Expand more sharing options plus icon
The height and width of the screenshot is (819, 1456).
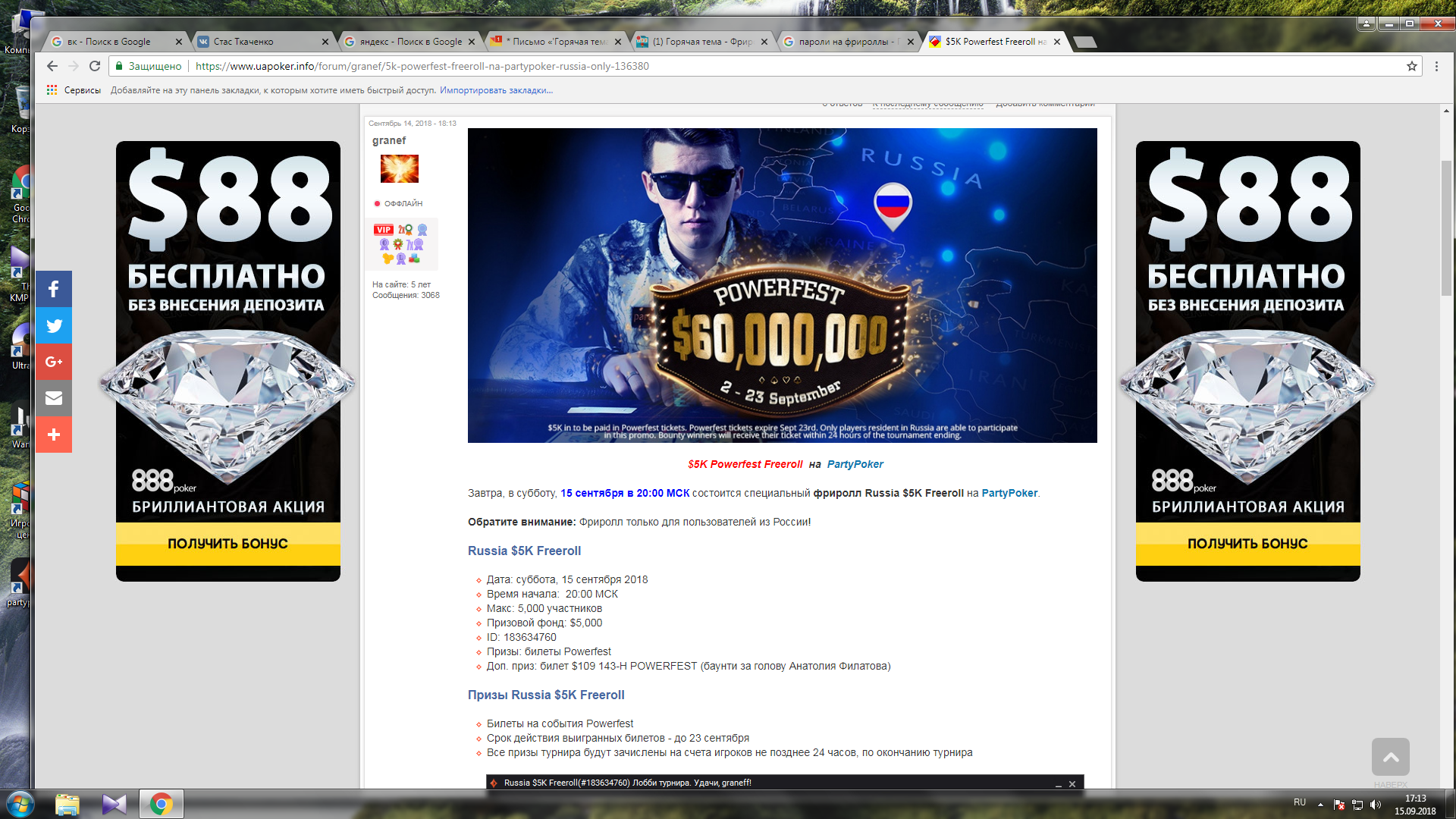(x=54, y=435)
